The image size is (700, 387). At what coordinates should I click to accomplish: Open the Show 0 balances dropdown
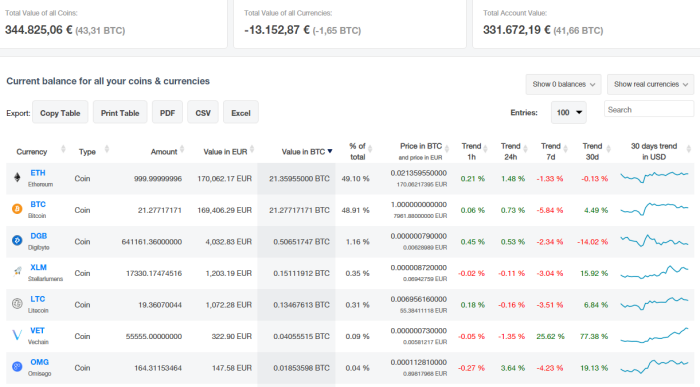click(563, 84)
